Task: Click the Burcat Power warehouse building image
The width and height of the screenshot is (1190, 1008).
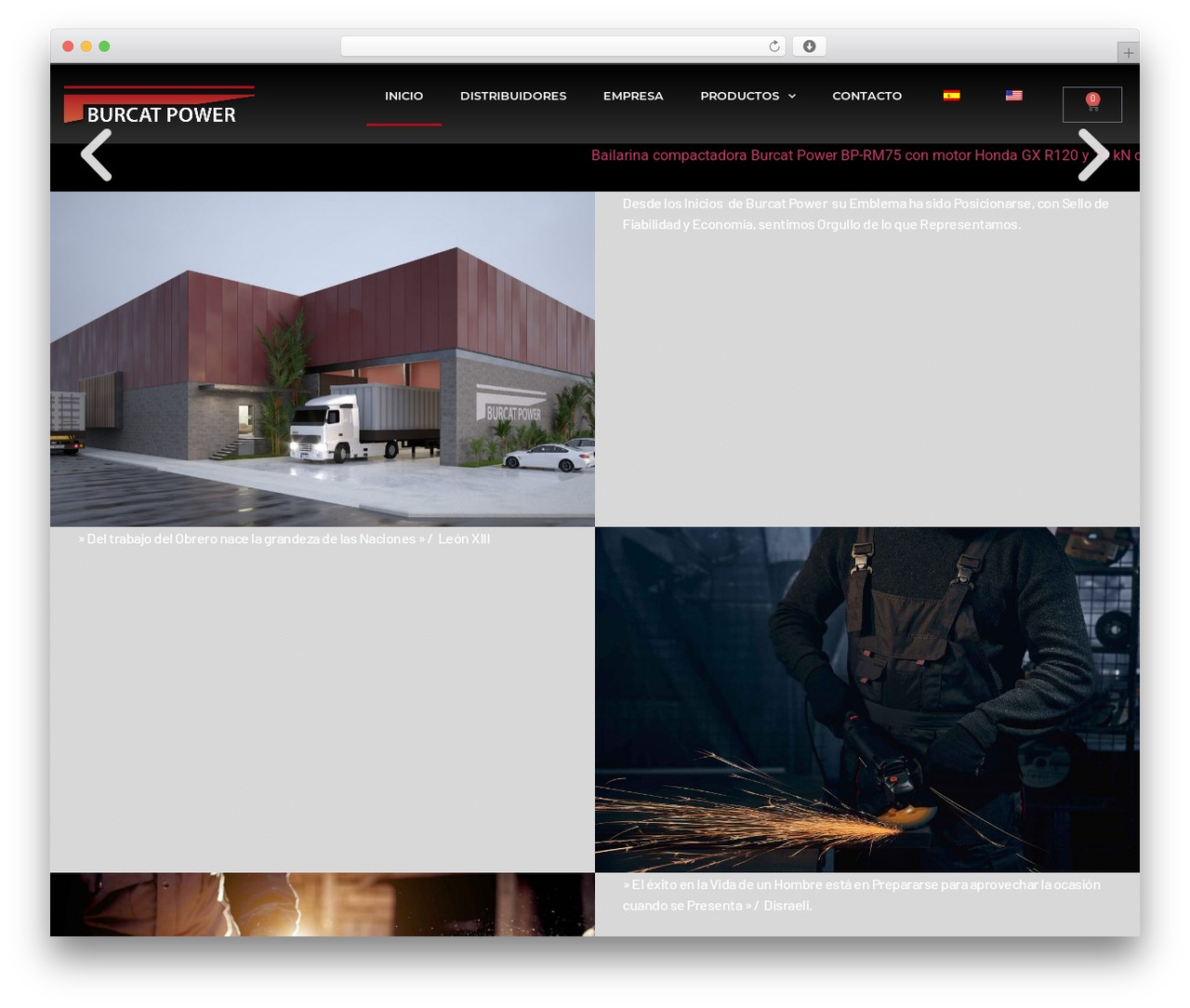Action: click(323, 359)
